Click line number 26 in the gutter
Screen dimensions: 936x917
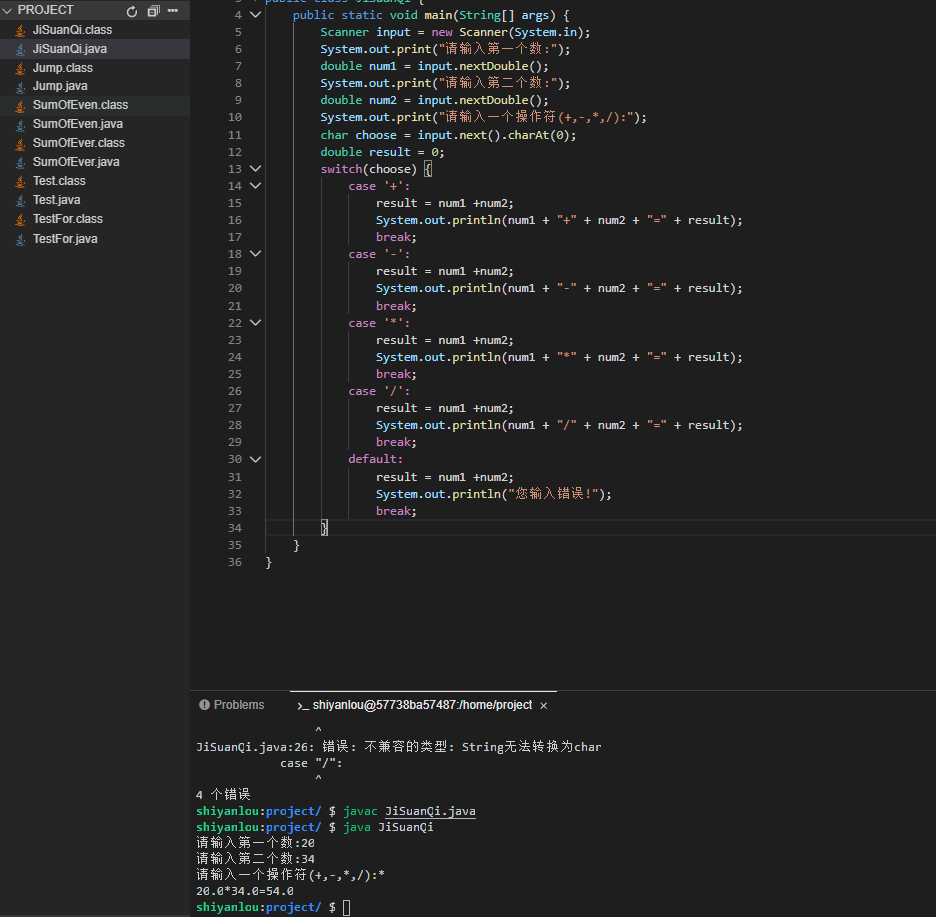click(x=235, y=391)
